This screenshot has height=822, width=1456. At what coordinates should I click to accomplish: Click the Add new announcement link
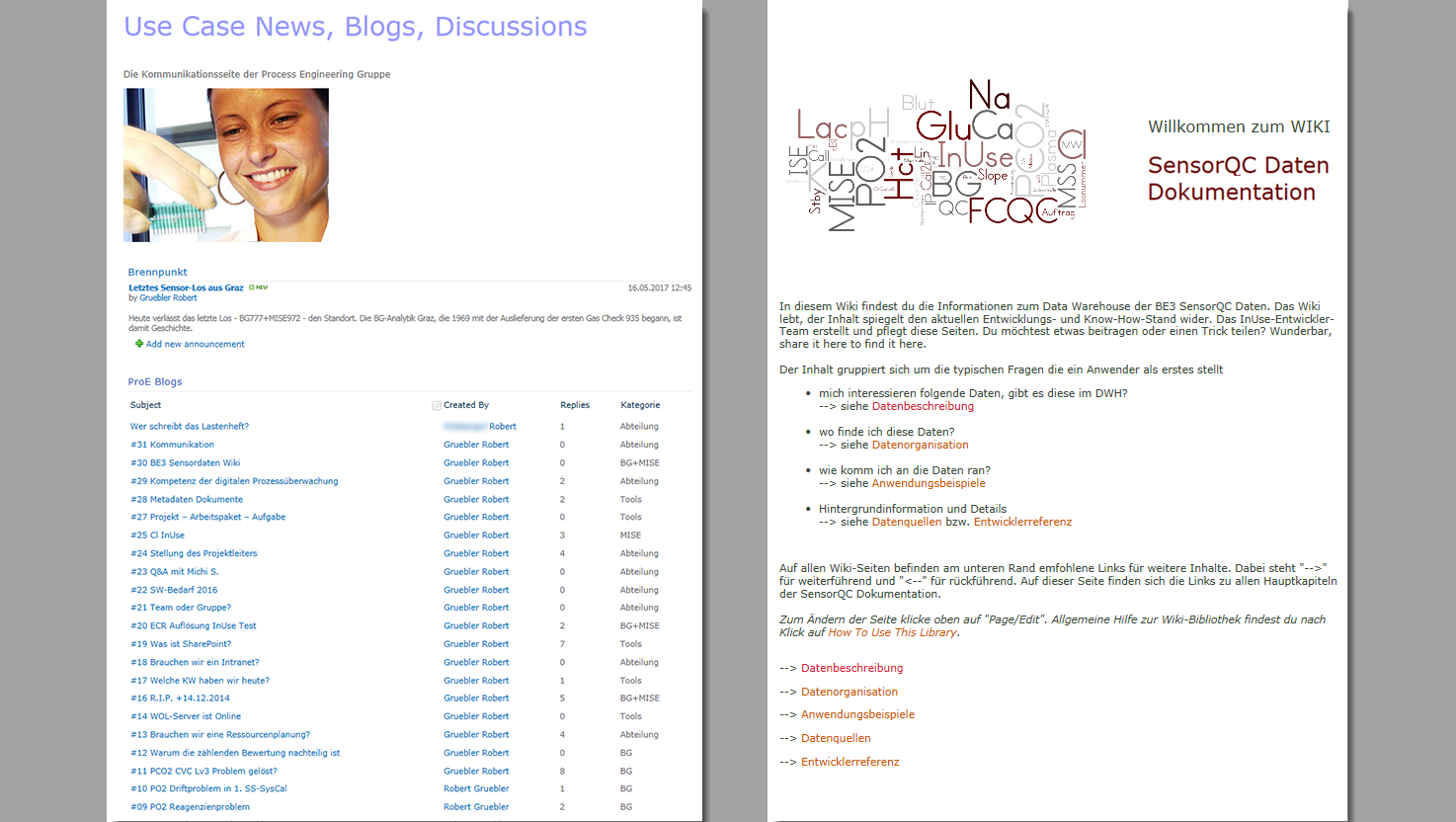[x=196, y=344]
